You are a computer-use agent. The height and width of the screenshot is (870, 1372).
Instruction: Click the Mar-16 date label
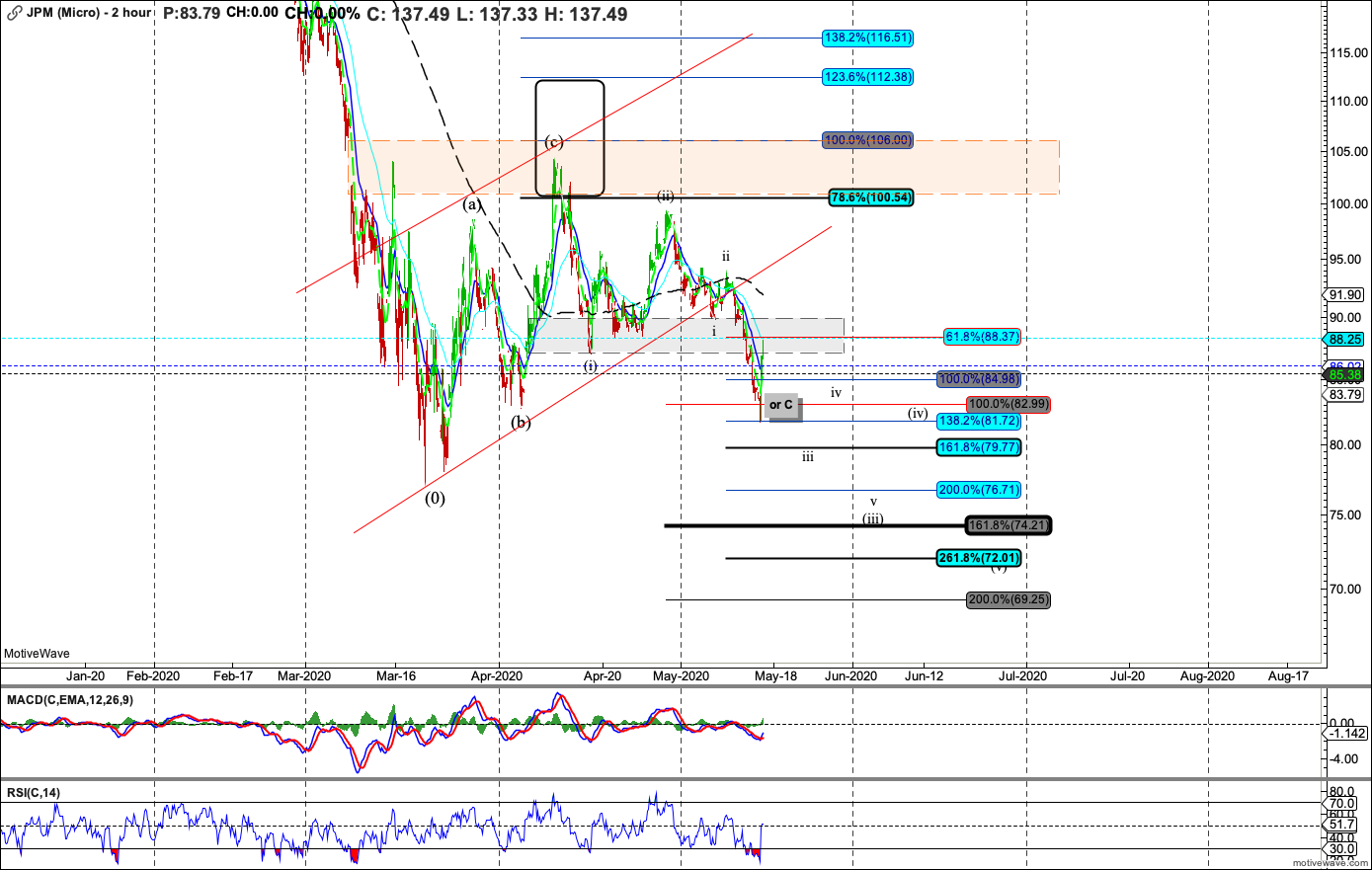[x=395, y=675]
